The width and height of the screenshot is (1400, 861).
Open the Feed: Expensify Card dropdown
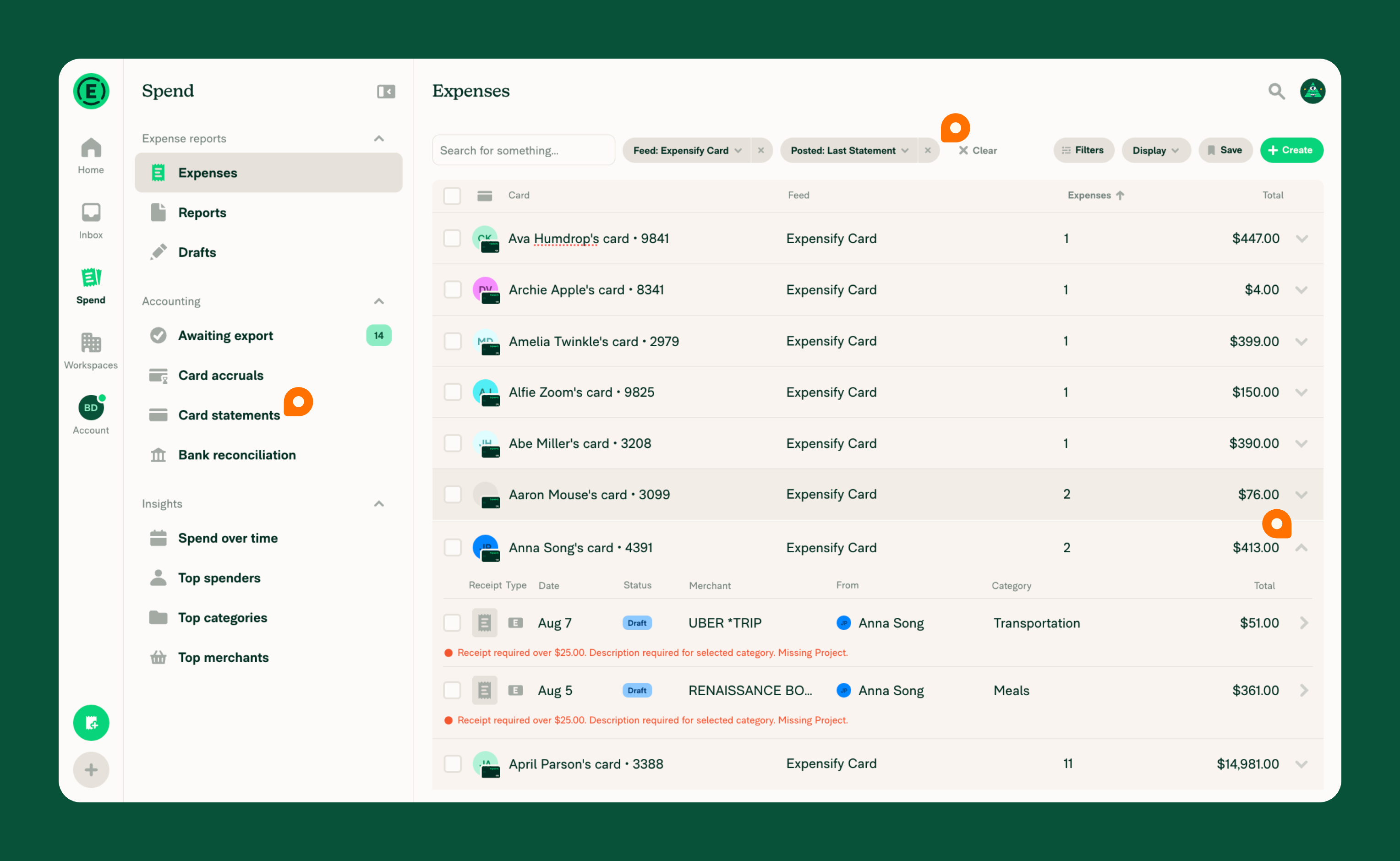point(687,150)
